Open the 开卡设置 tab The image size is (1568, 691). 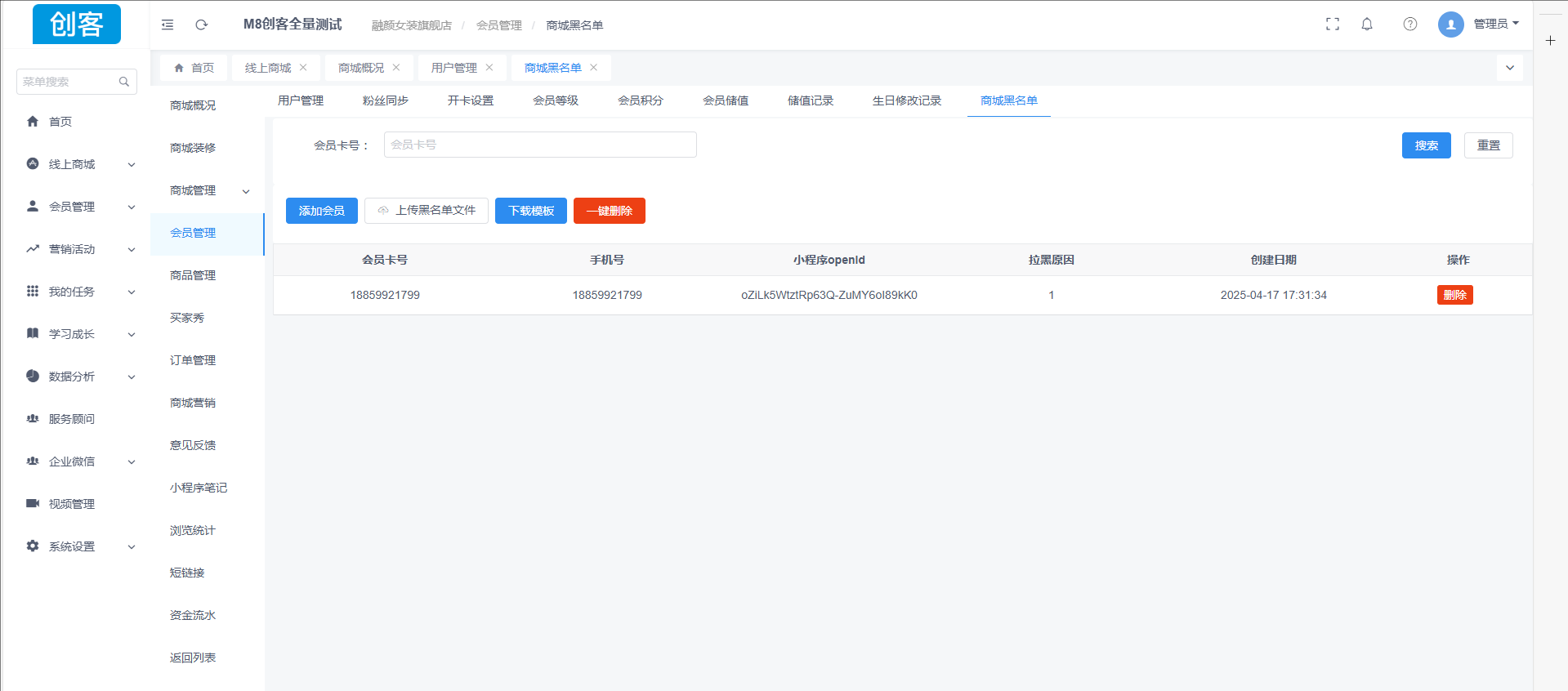click(471, 100)
